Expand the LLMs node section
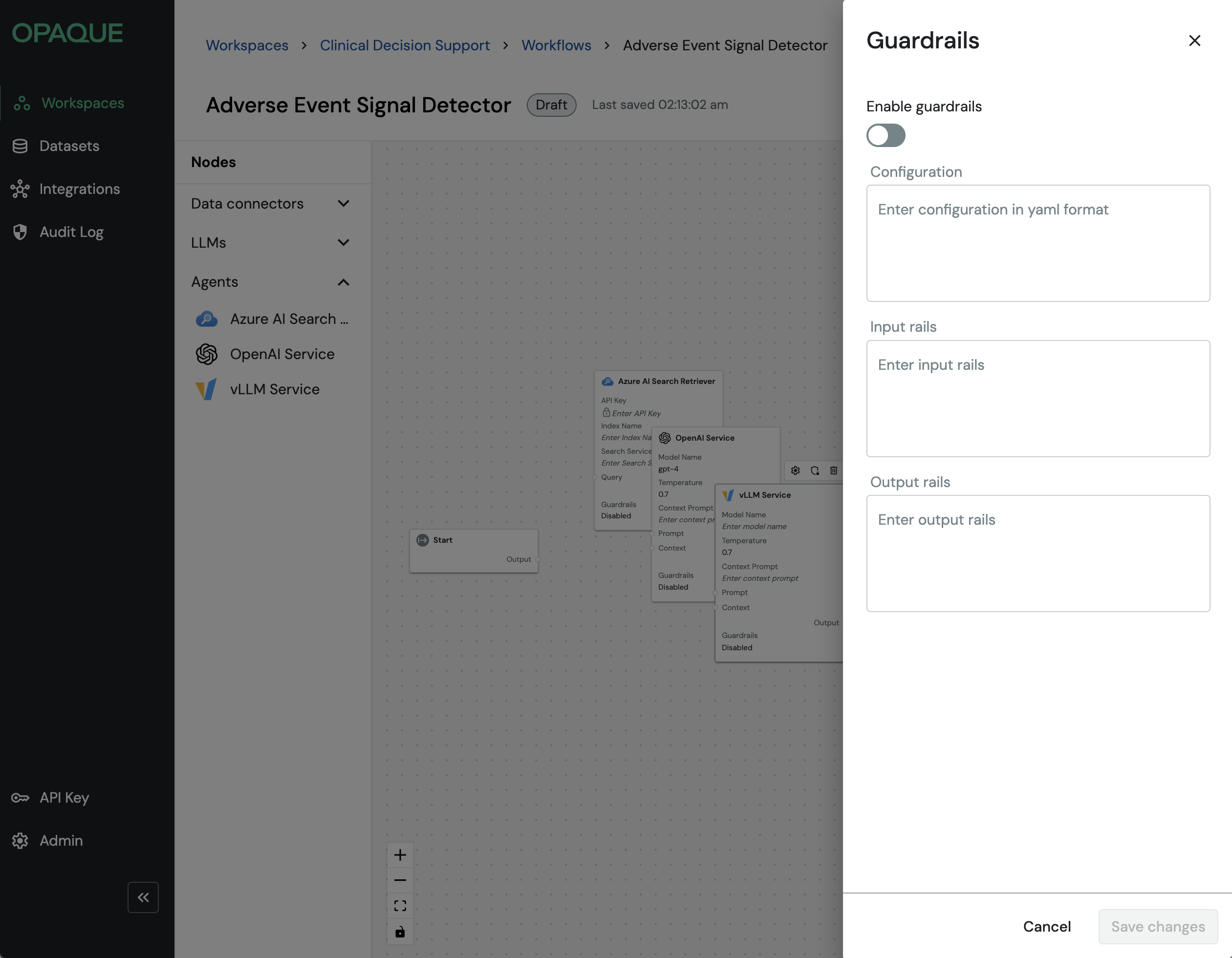Image resolution: width=1232 pixels, height=958 pixels. [x=343, y=242]
